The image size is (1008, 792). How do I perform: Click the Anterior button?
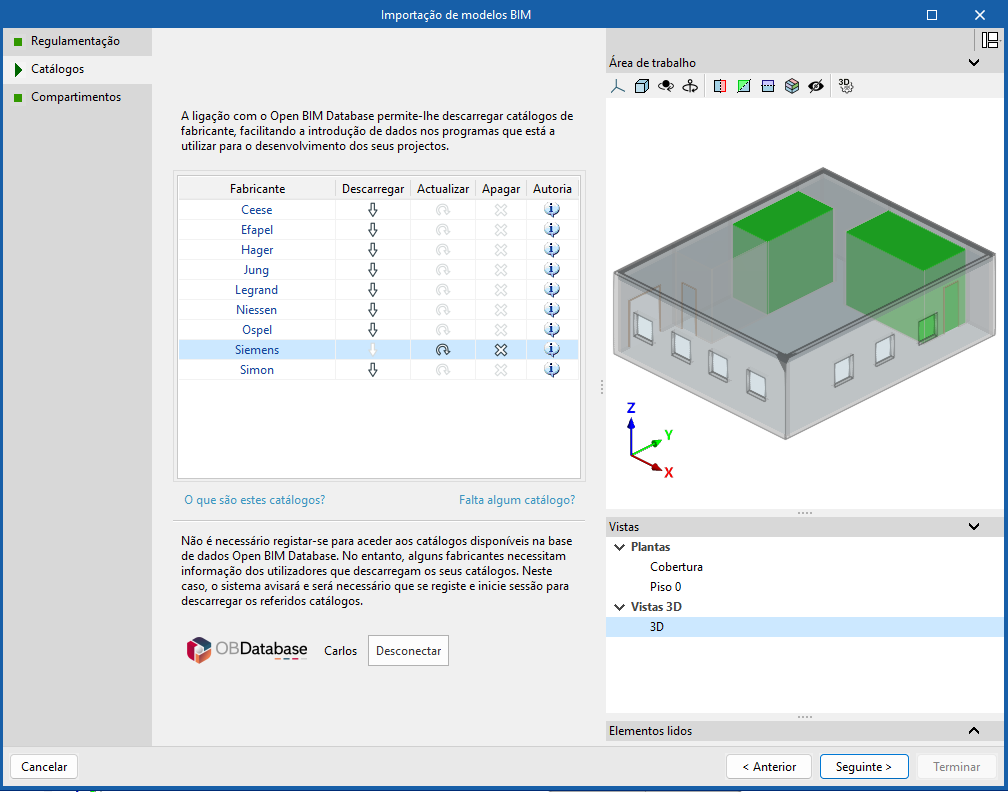point(769,766)
